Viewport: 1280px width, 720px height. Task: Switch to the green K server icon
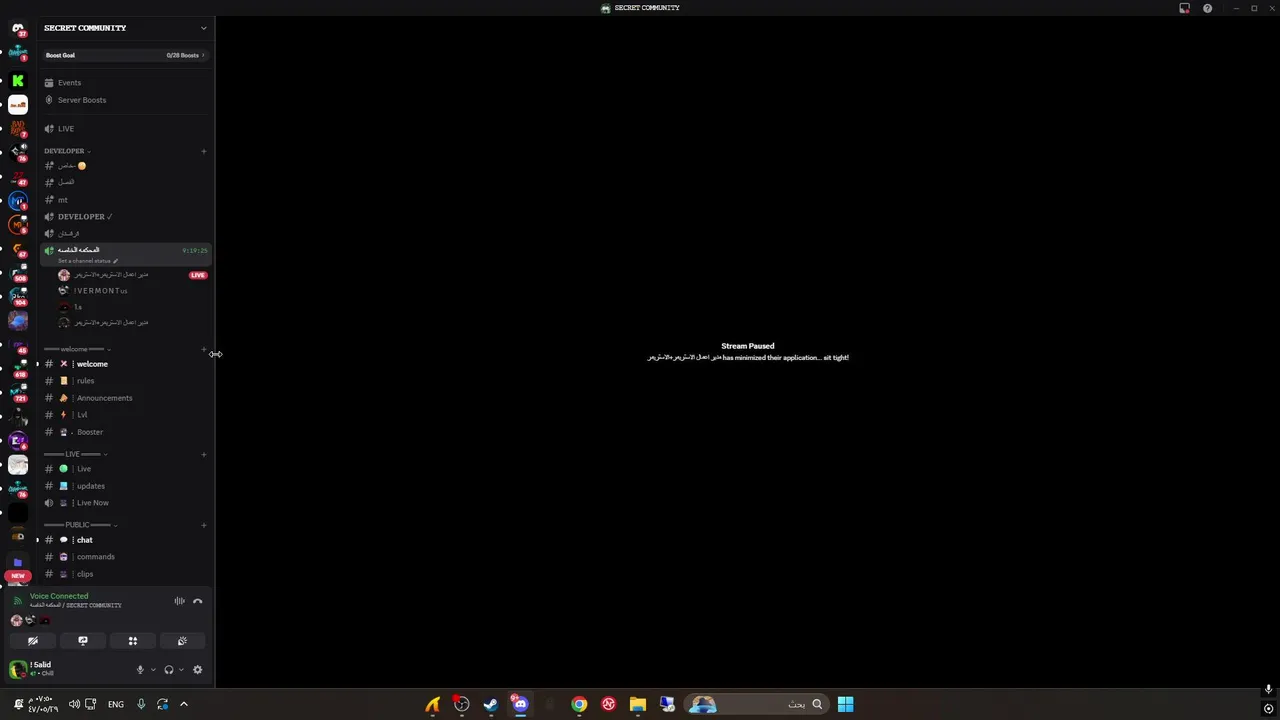point(18,80)
